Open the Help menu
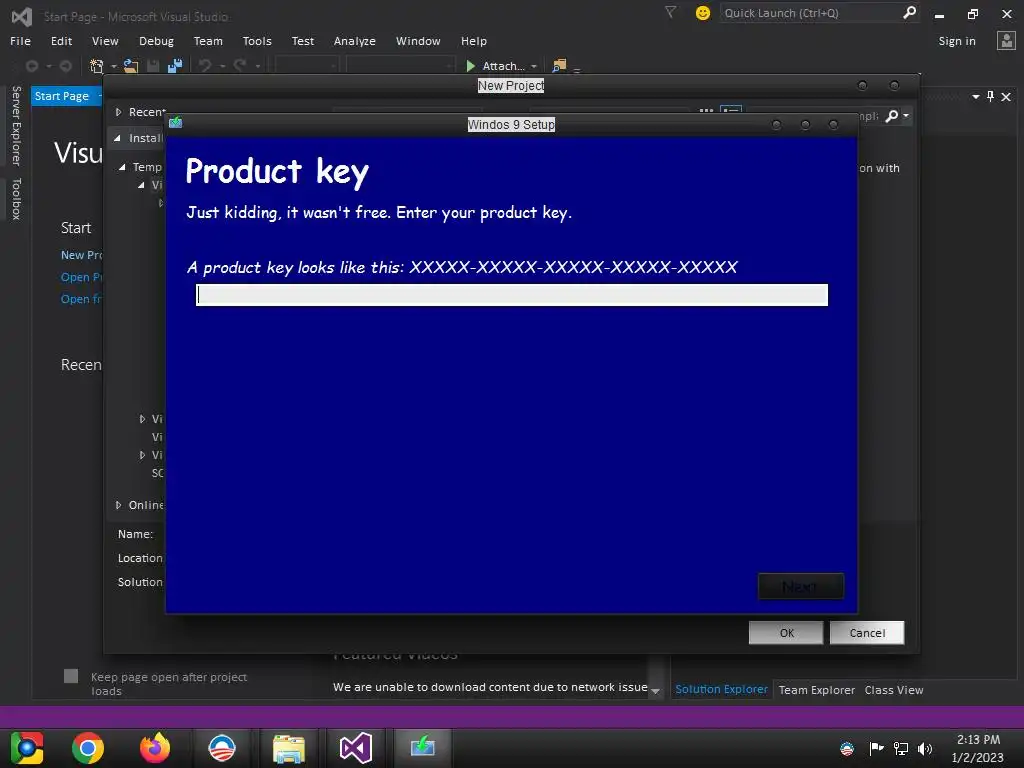 [x=473, y=41]
